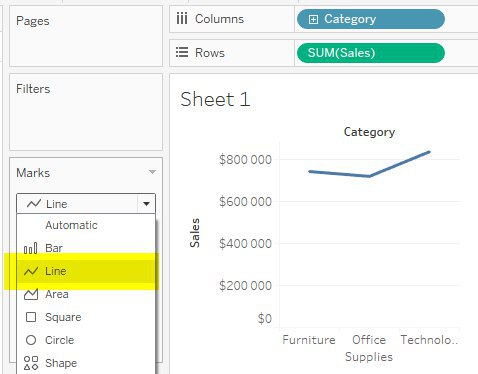Open the Marks card menu arrow
The height and width of the screenshot is (374, 478).
152,172
